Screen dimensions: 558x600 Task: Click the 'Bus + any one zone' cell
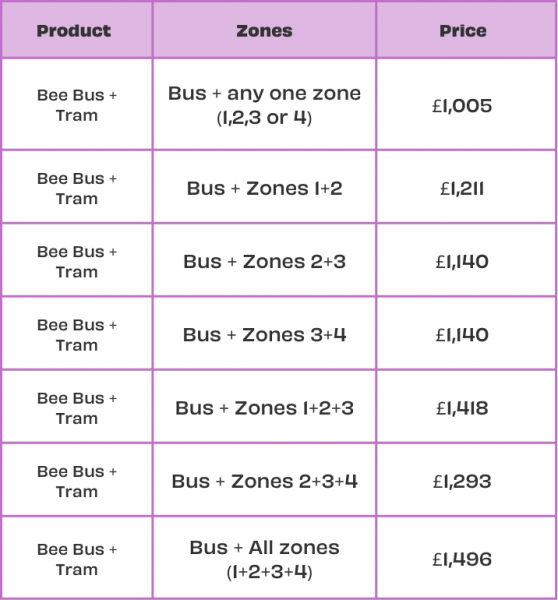(264, 105)
